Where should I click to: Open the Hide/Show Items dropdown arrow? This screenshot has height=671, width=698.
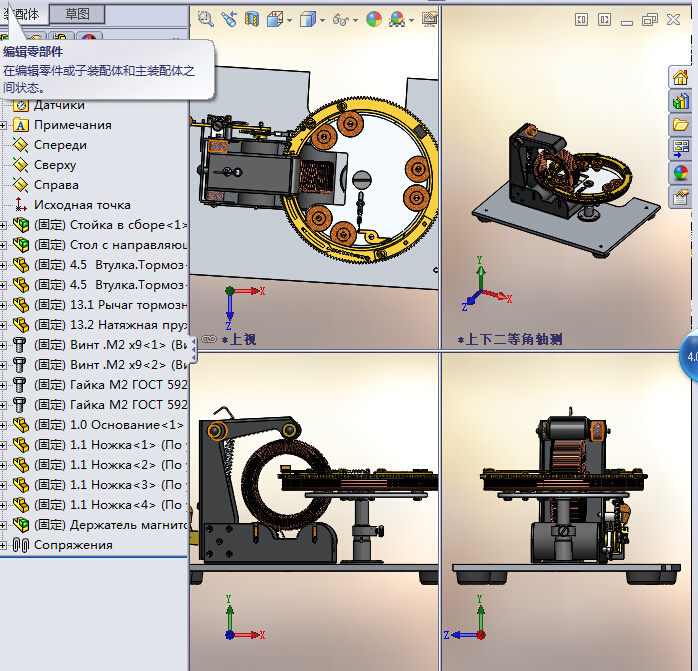coord(355,20)
